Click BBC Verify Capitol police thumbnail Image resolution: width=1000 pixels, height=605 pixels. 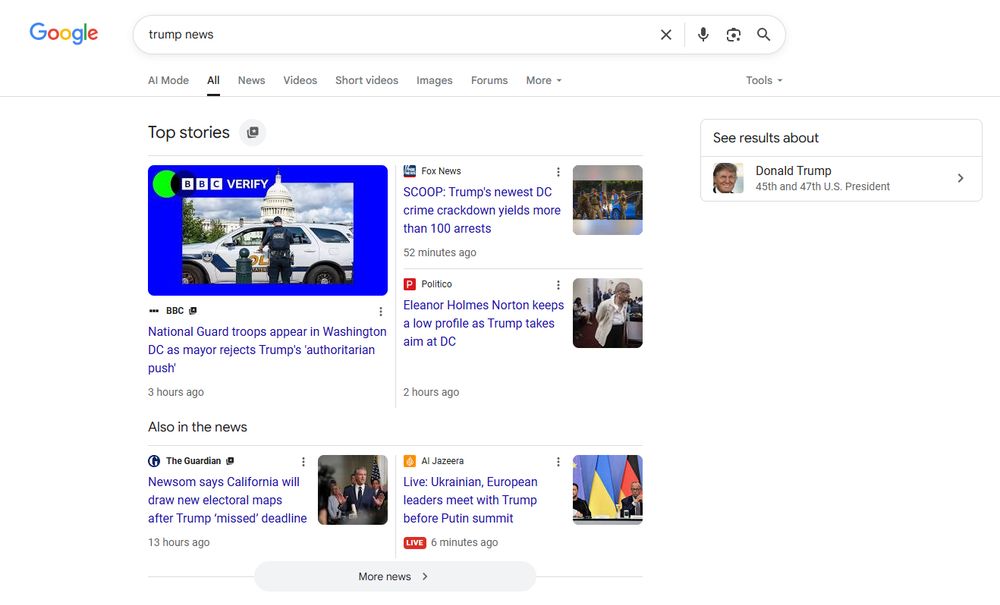point(268,230)
